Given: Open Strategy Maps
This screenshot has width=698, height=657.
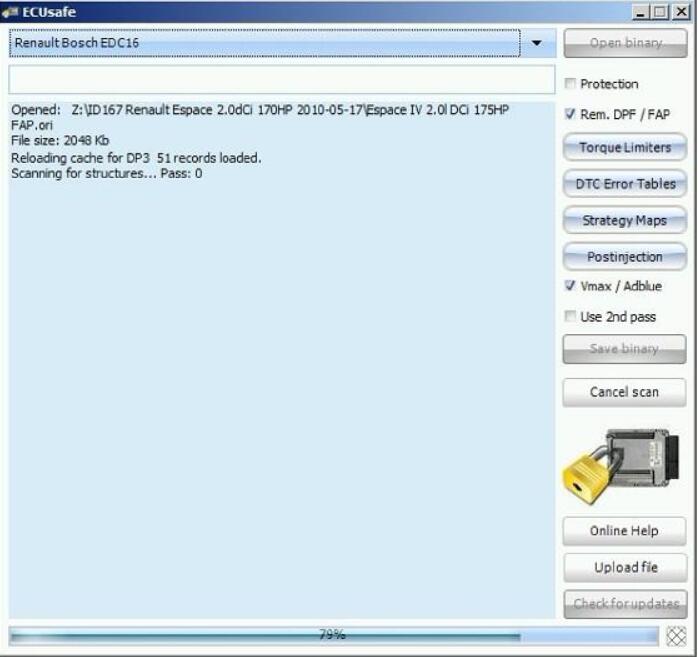Looking at the screenshot, I should pyautogui.click(x=625, y=220).
